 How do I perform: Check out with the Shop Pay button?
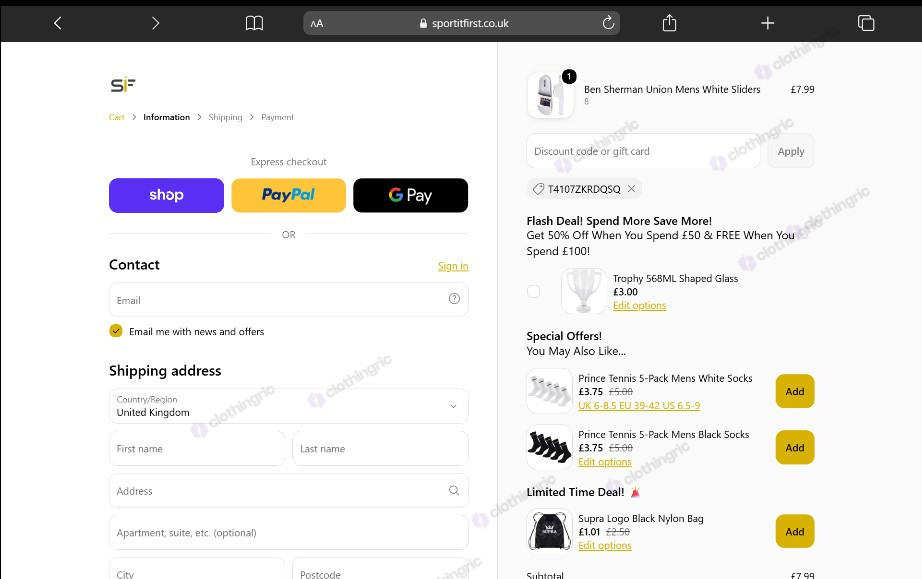tap(166, 195)
